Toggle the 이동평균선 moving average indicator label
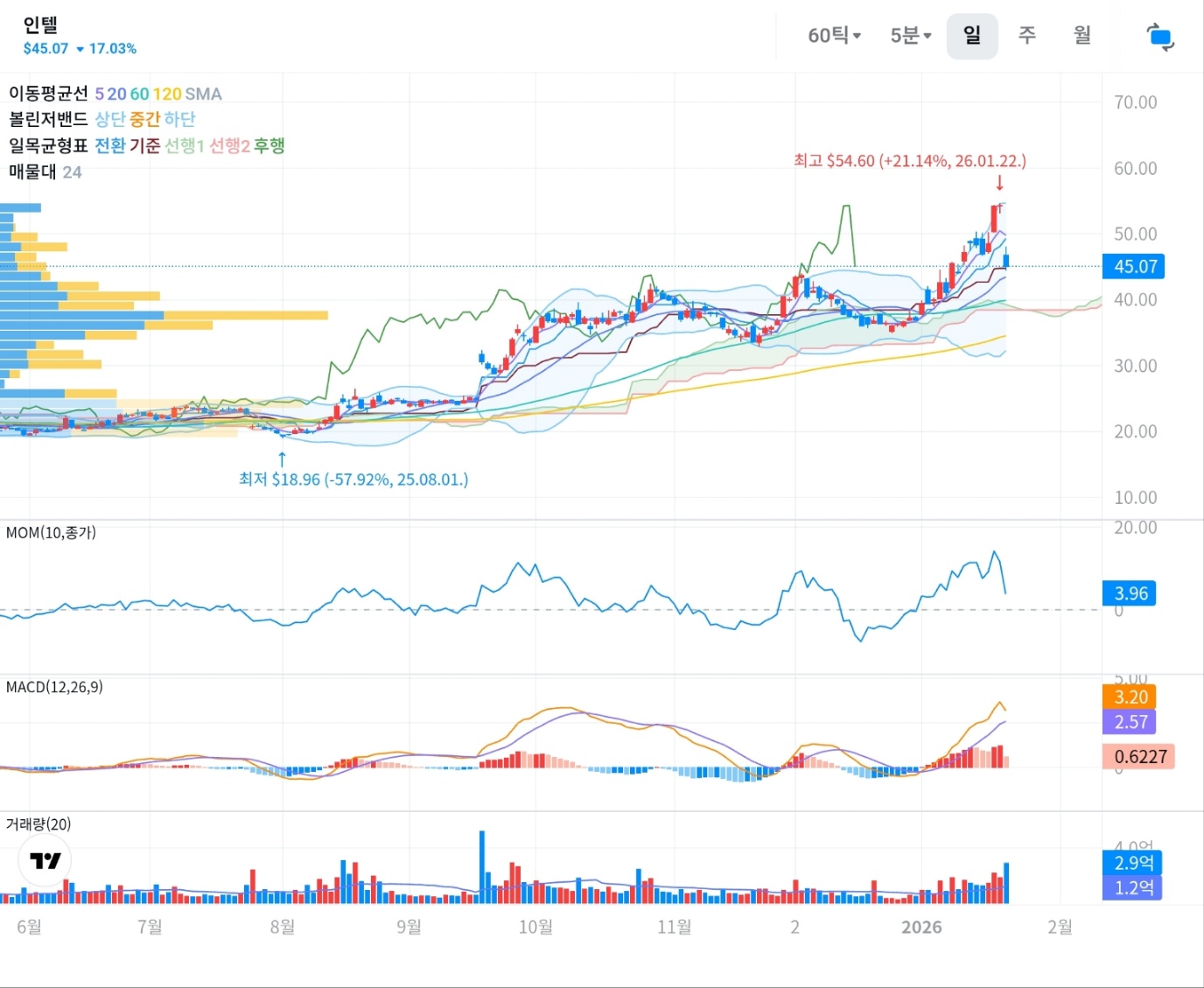Screen dimensions: 1204x988 (48, 94)
